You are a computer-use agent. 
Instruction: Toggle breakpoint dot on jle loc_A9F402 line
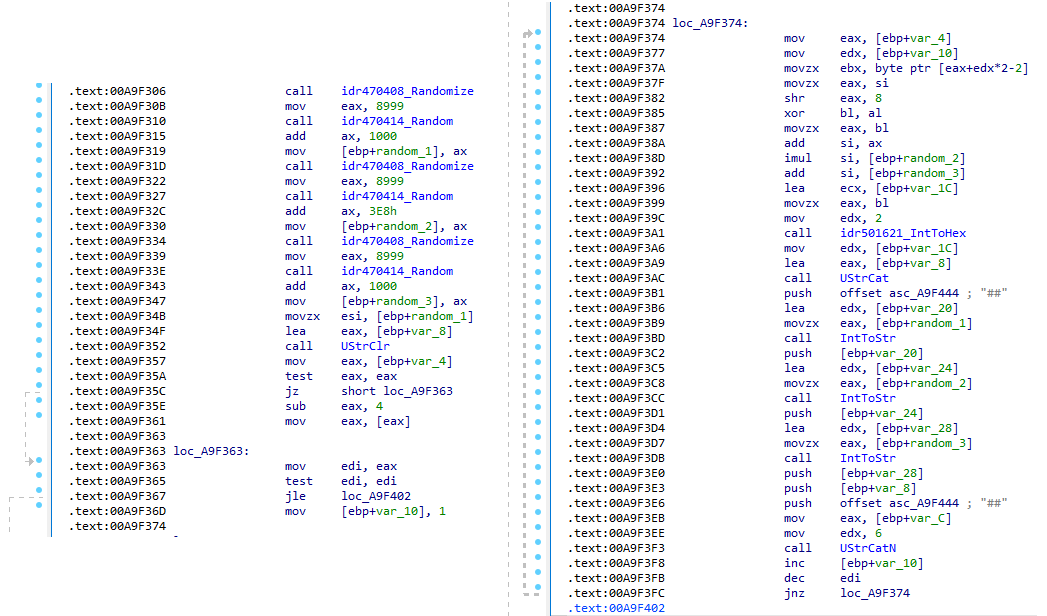tap(37, 496)
